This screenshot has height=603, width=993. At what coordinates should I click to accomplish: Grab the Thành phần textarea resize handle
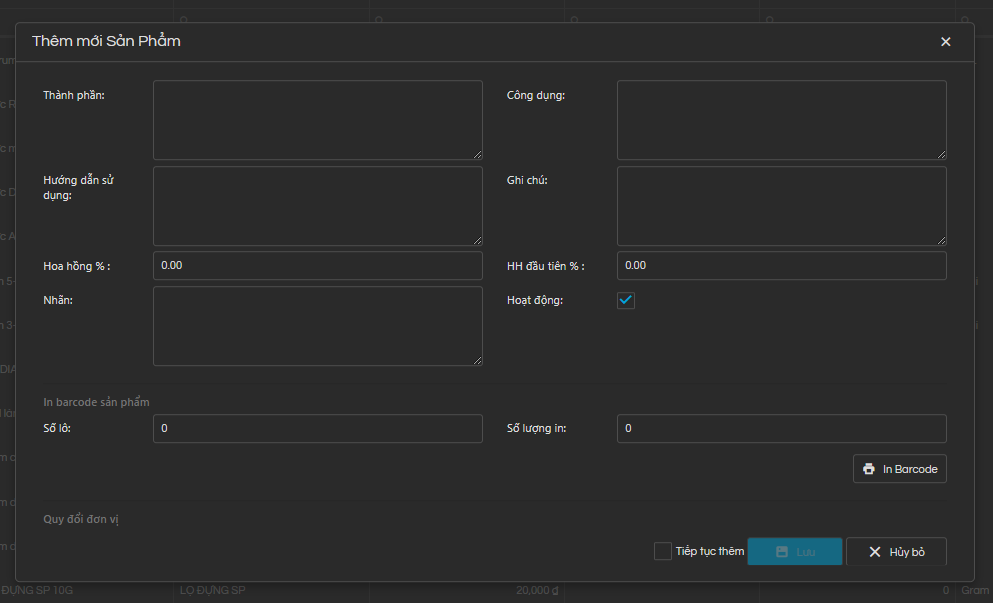point(477,154)
